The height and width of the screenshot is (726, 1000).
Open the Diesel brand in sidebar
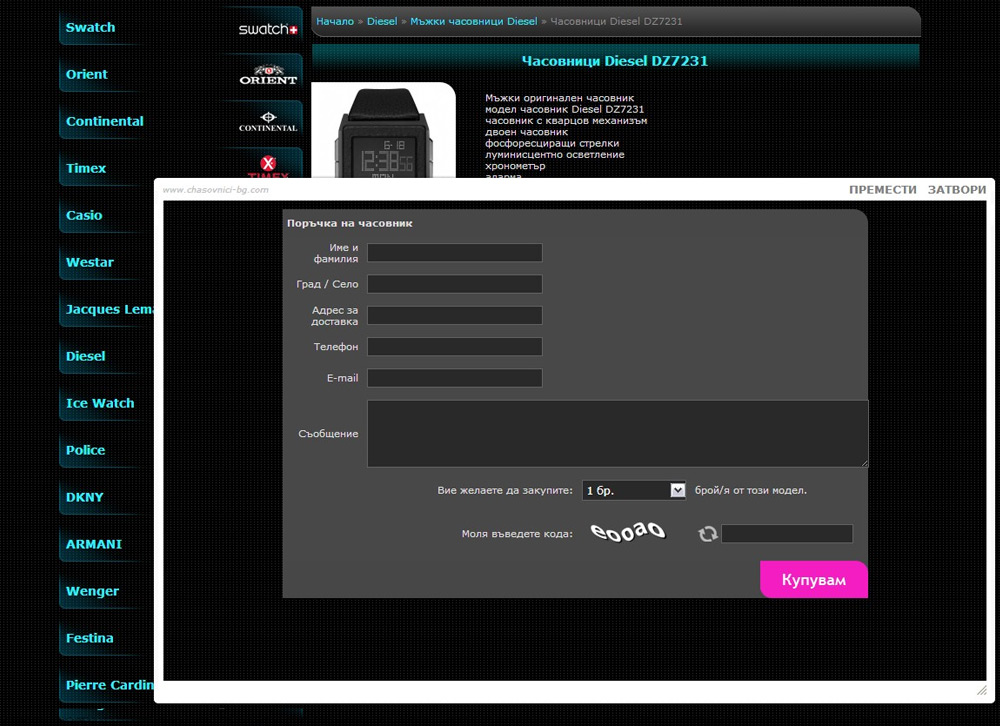85,356
